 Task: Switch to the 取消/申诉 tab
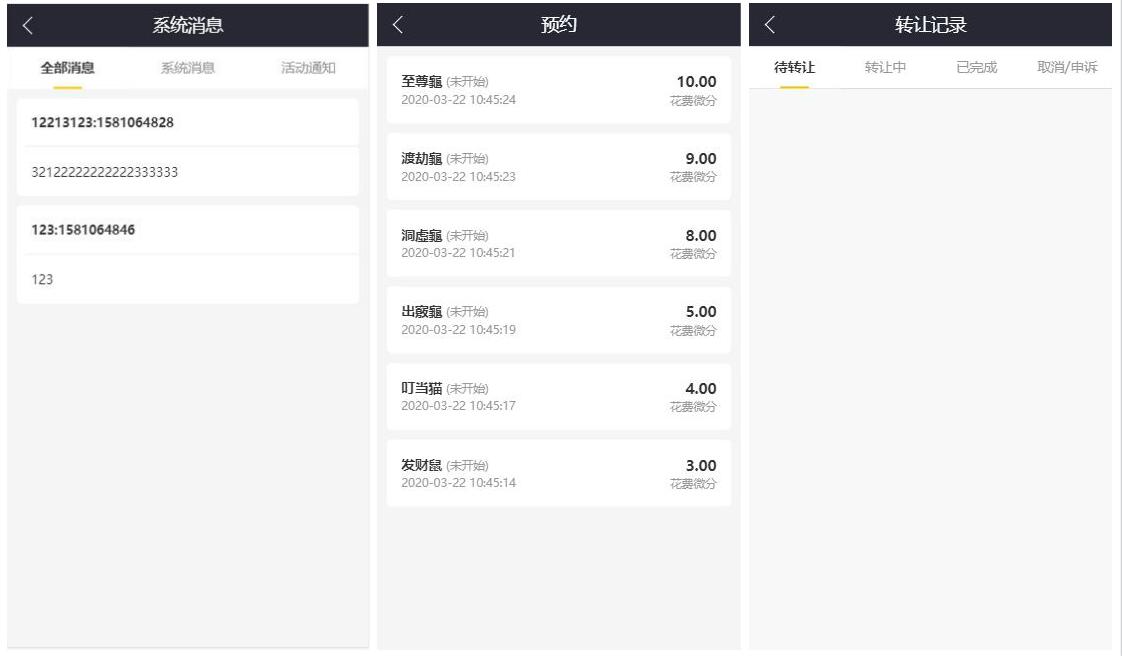click(x=1067, y=67)
